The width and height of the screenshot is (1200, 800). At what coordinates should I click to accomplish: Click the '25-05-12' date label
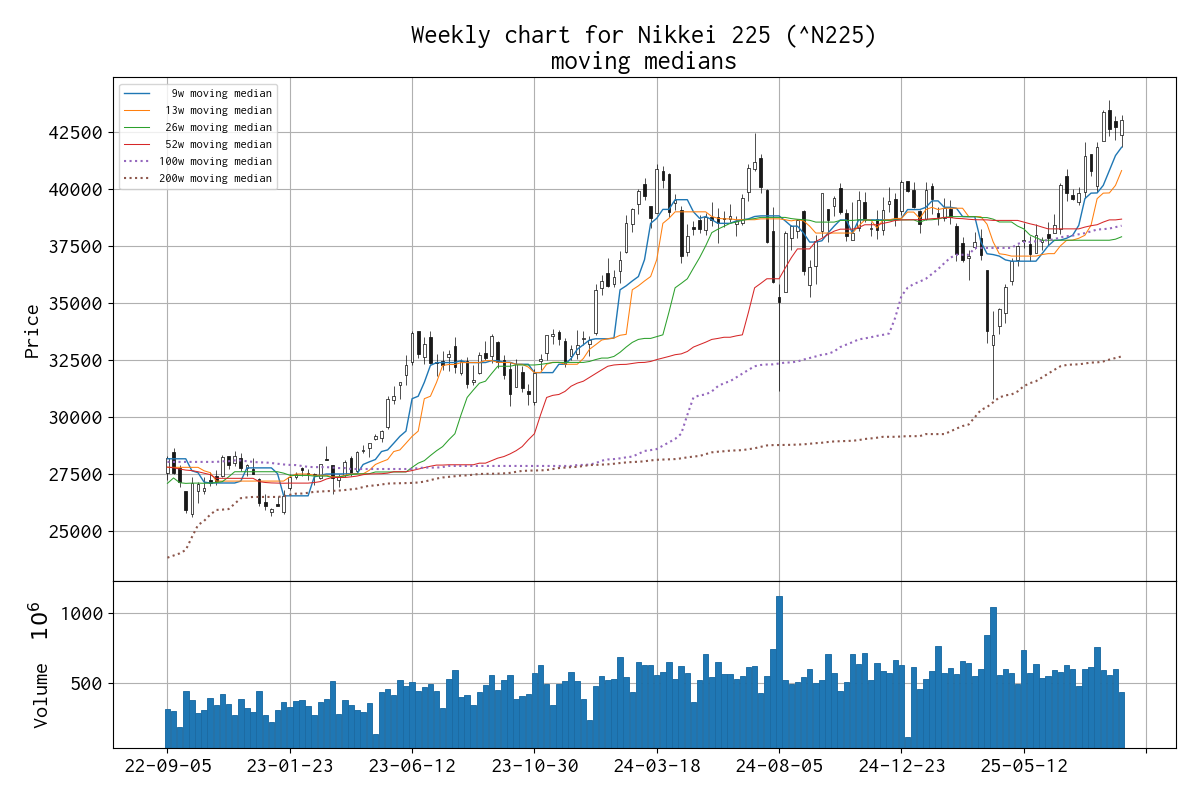1024,767
